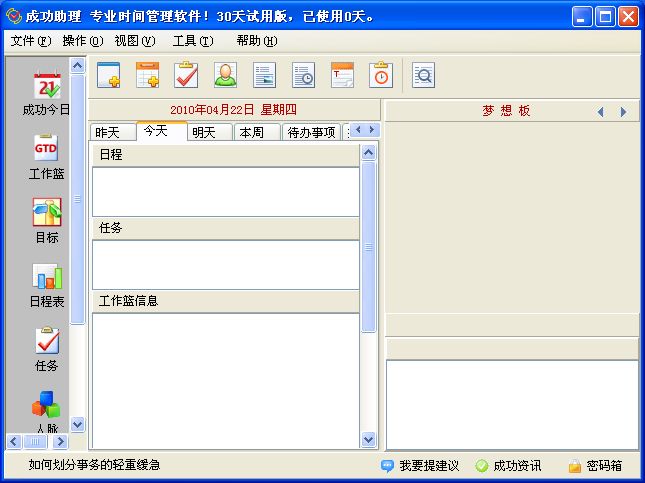
Task: Click inside the 任务 list area
Action: pyautogui.click(x=225, y=265)
